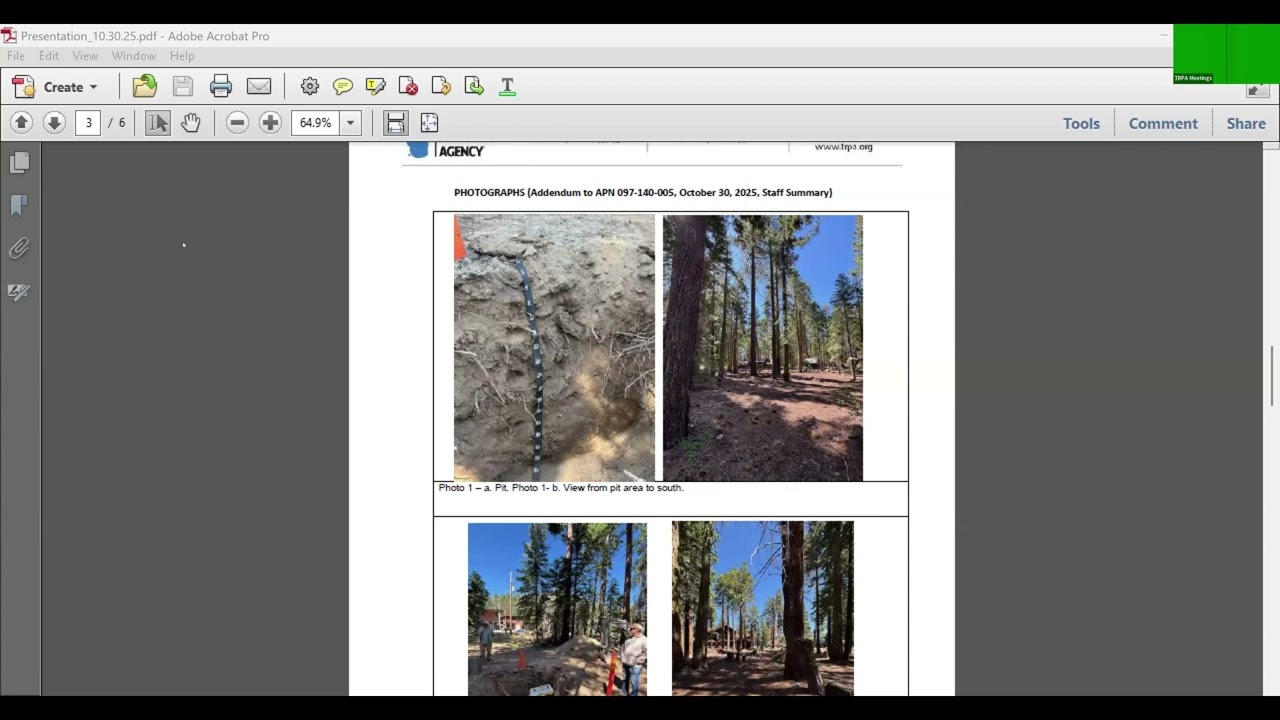Viewport: 1280px width, 720px height.
Task: Go to previous page with up arrow
Action: [x=21, y=123]
